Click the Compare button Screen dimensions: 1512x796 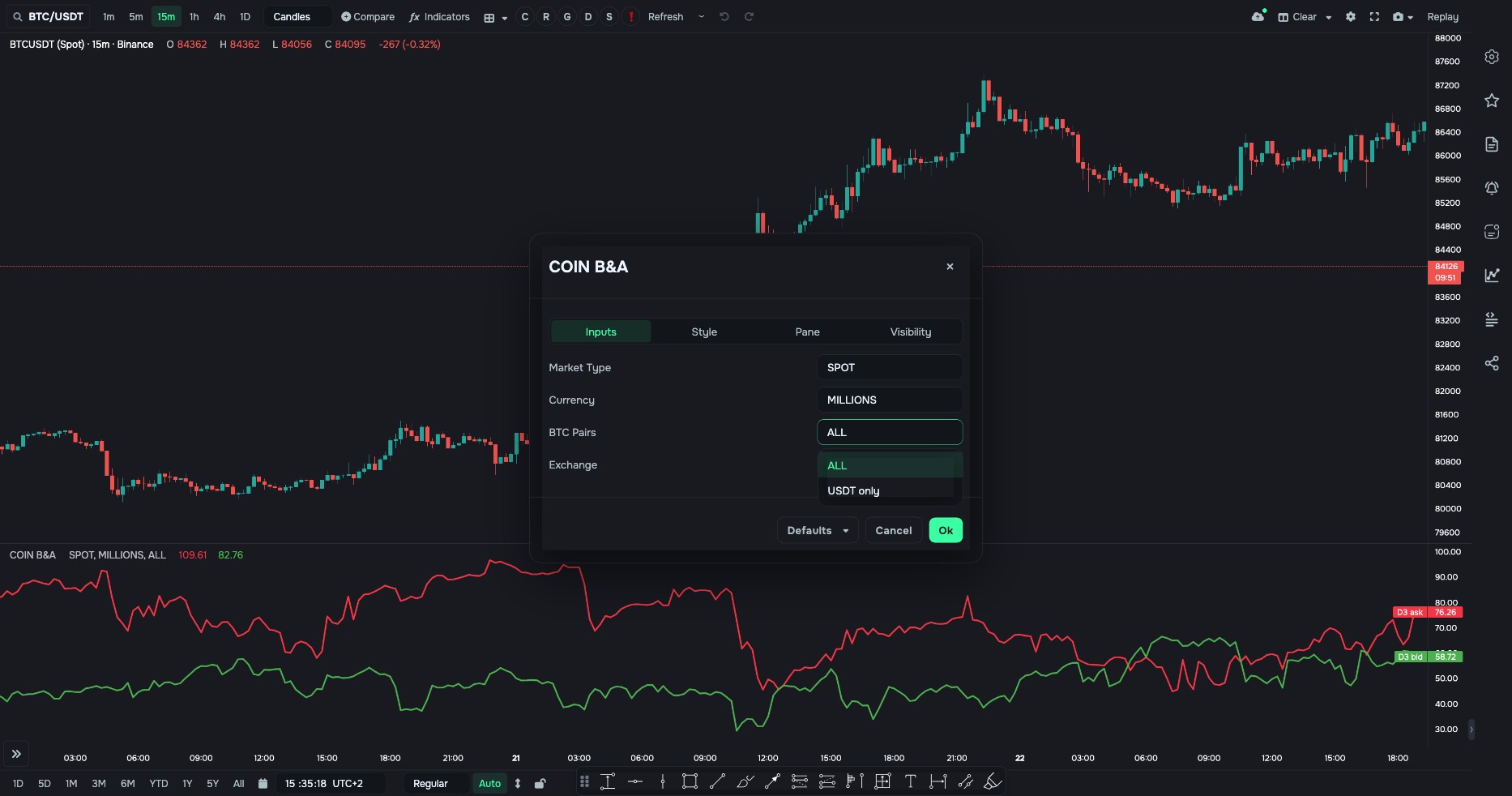tap(368, 16)
